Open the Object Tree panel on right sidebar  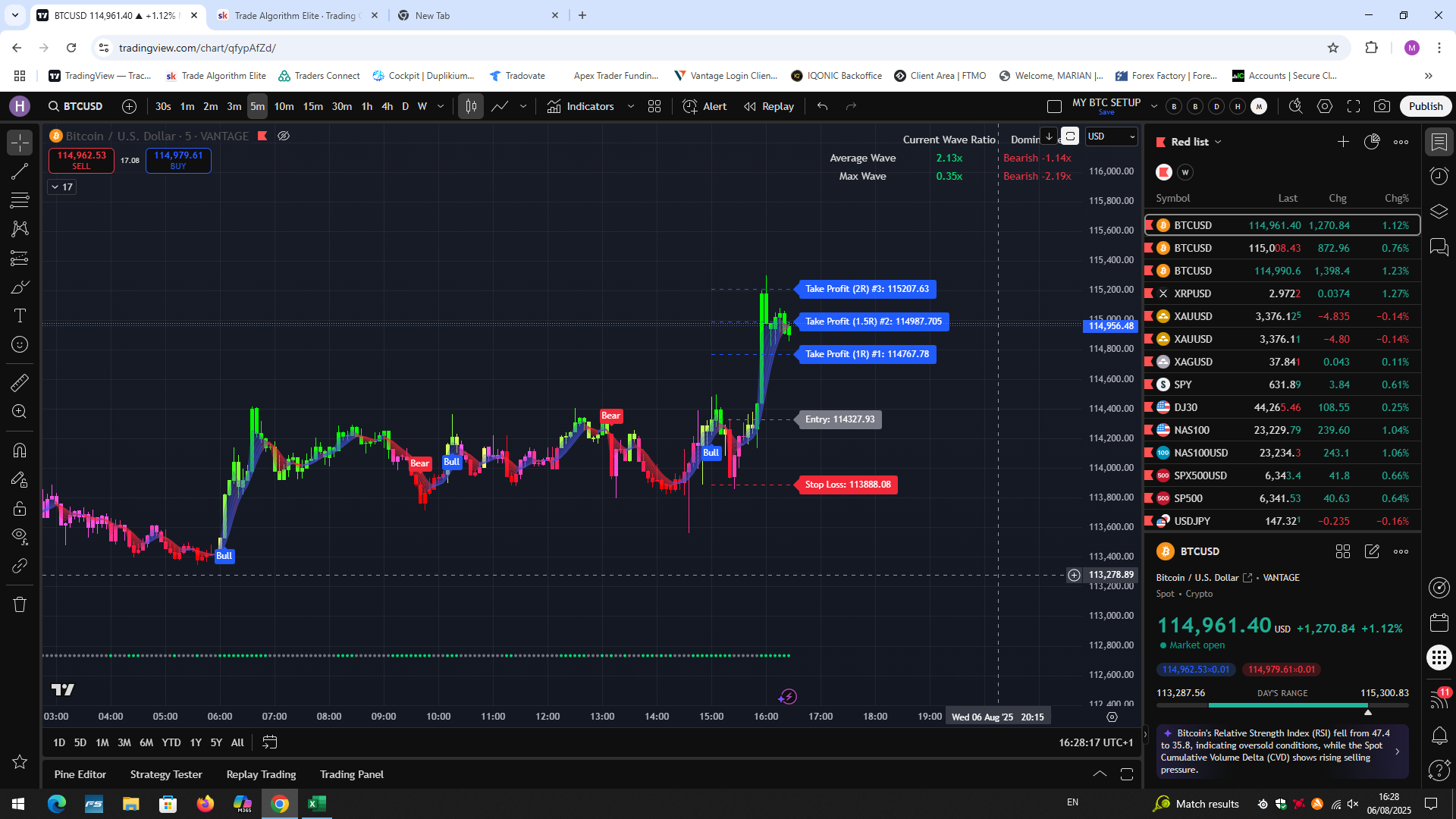pos(1439,212)
